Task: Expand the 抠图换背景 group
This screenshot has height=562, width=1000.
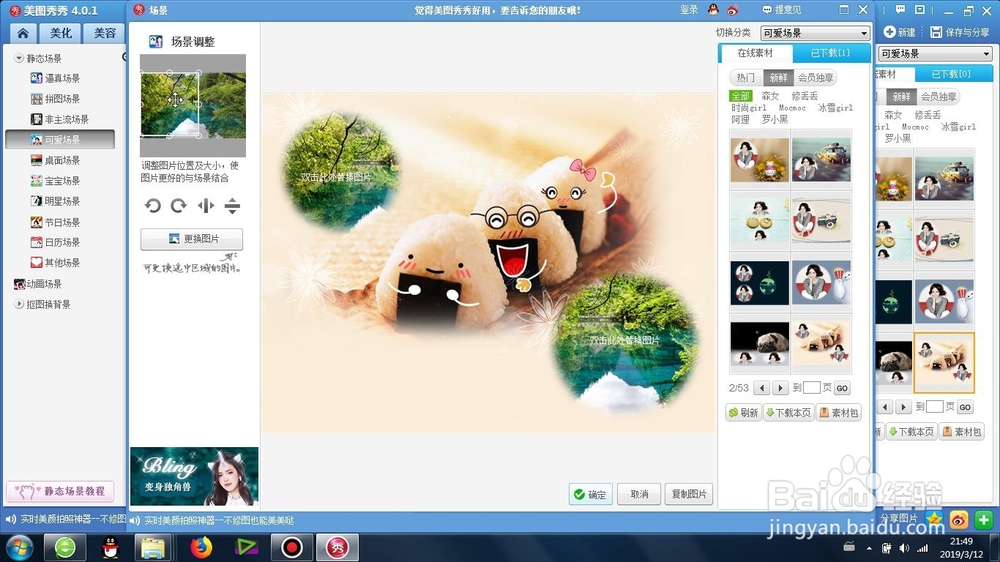Action: [18, 304]
